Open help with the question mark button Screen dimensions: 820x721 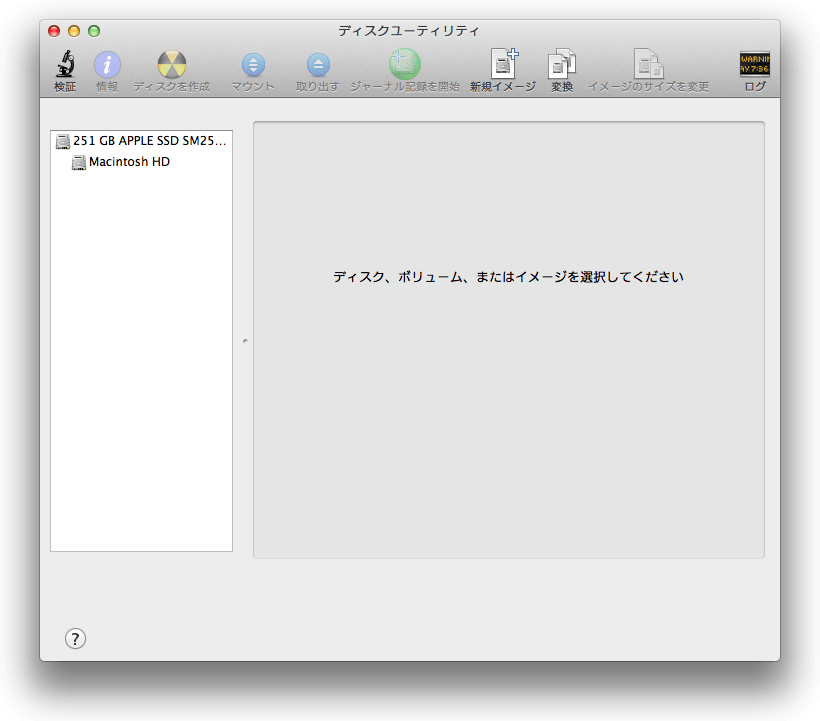(75, 638)
